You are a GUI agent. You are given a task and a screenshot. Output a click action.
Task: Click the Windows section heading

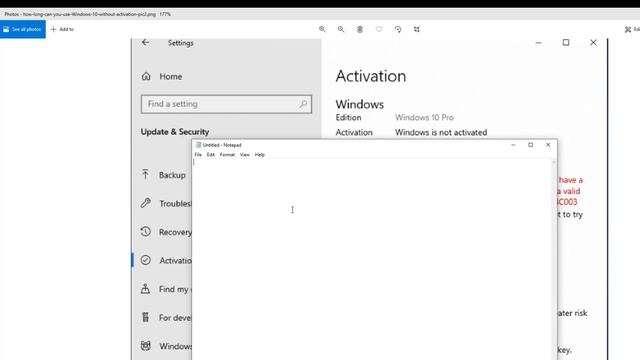(x=360, y=104)
